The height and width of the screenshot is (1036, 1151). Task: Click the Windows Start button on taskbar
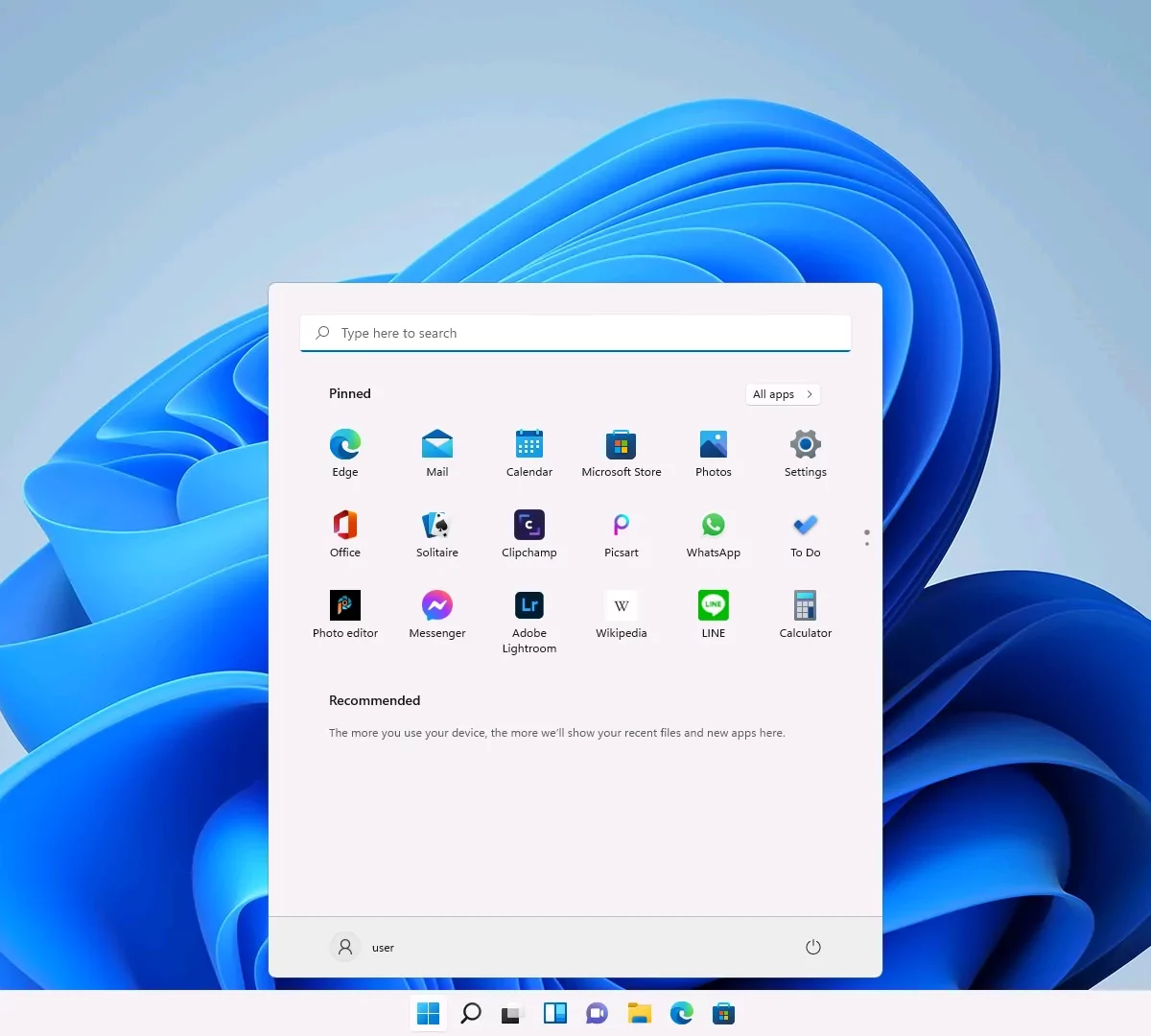(429, 1013)
